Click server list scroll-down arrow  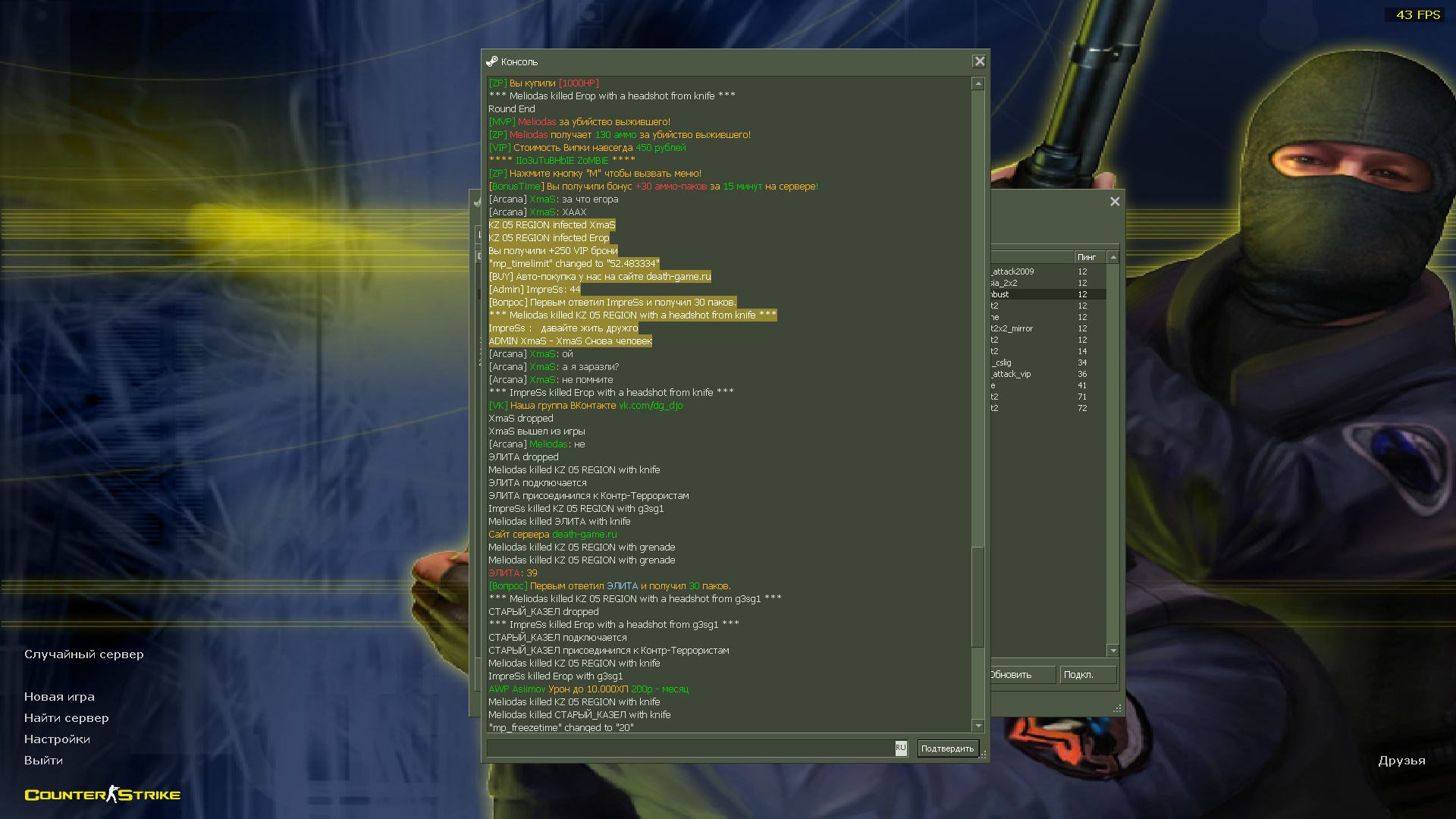pyautogui.click(x=1113, y=651)
